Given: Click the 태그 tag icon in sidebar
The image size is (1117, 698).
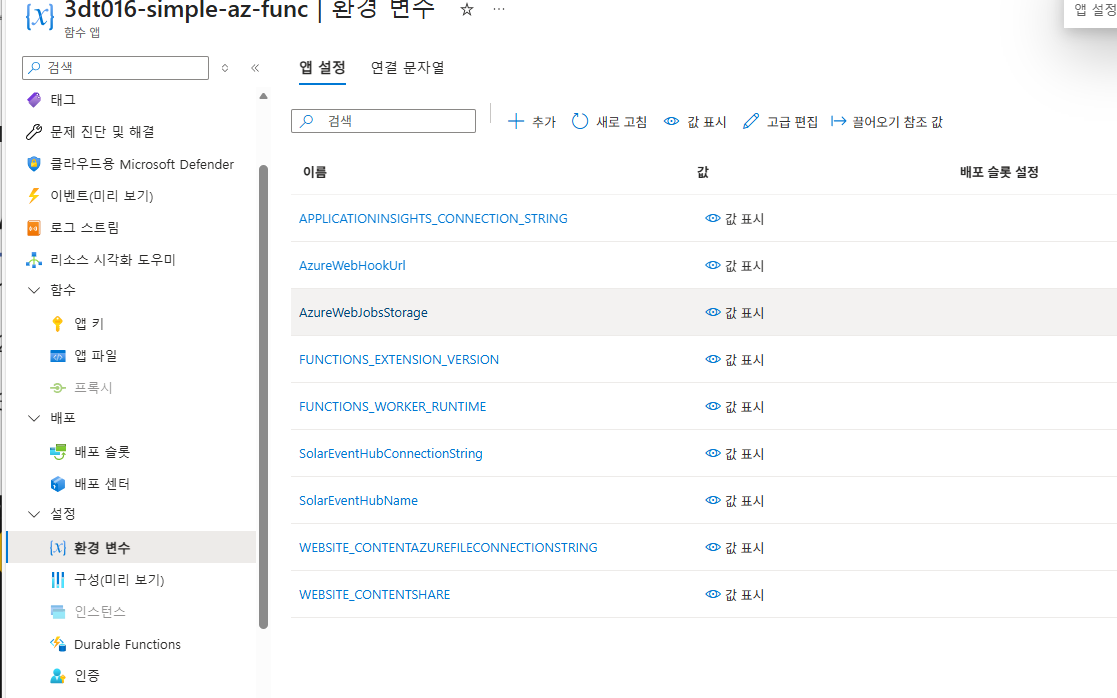Looking at the screenshot, I should 33,100.
